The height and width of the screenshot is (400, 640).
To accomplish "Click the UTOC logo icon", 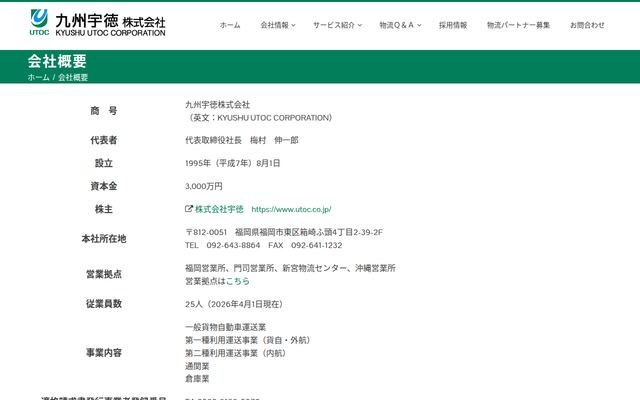I will tap(39, 22).
